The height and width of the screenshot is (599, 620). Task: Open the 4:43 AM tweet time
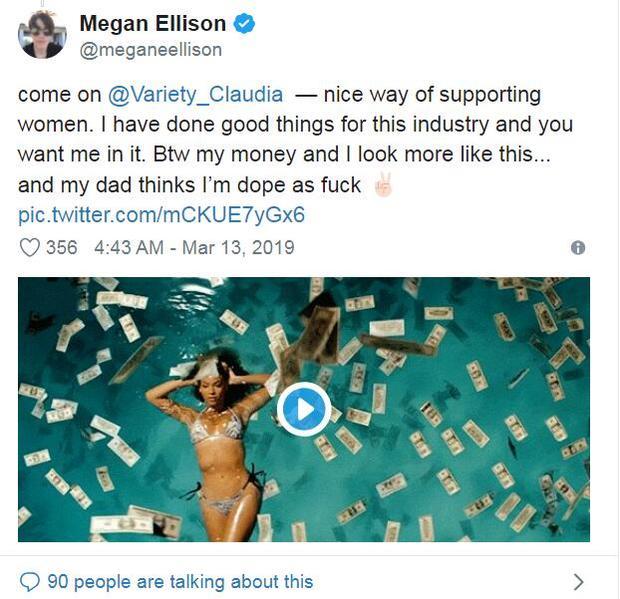[x=129, y=248]
